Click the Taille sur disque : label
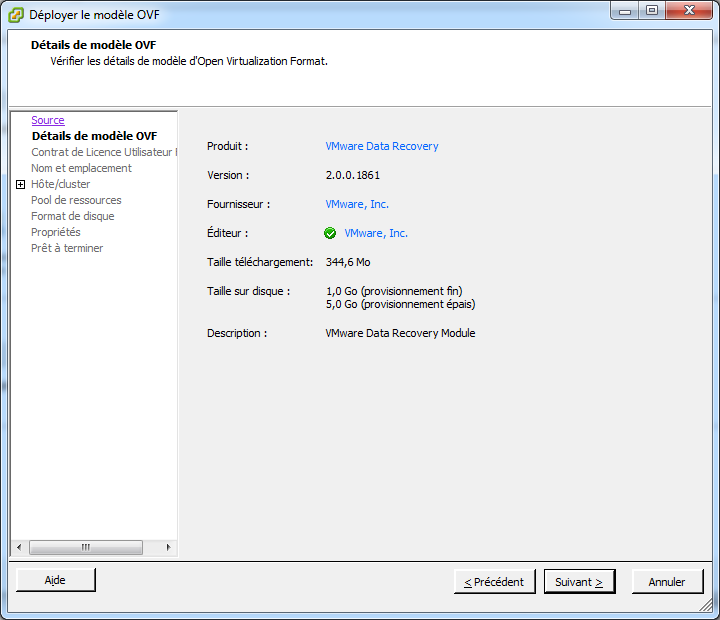 [248, 291]
